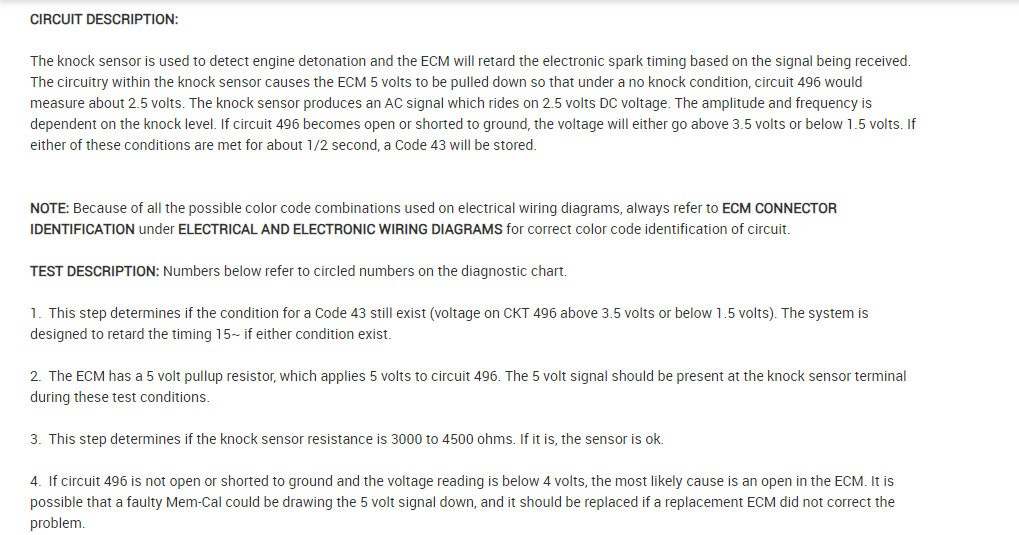Click the bold ECM CONNECTOR text
Viewport: 1019px width, 535px height.
coord(779,209)
